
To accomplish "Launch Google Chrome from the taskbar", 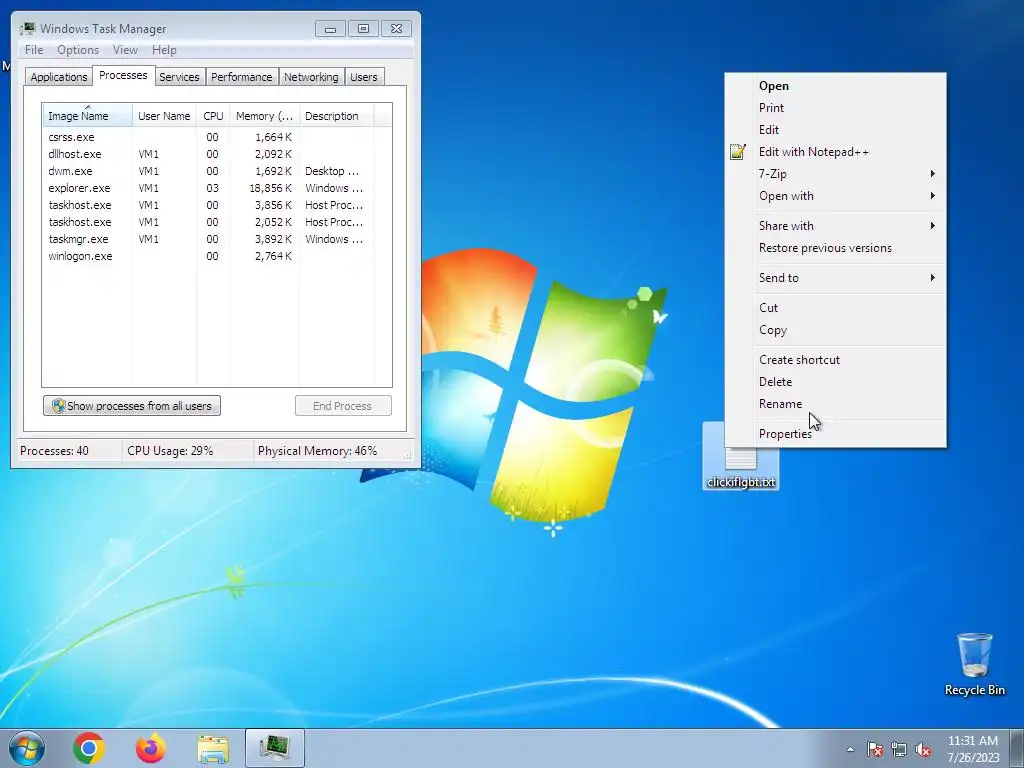I will coord(89,748).
